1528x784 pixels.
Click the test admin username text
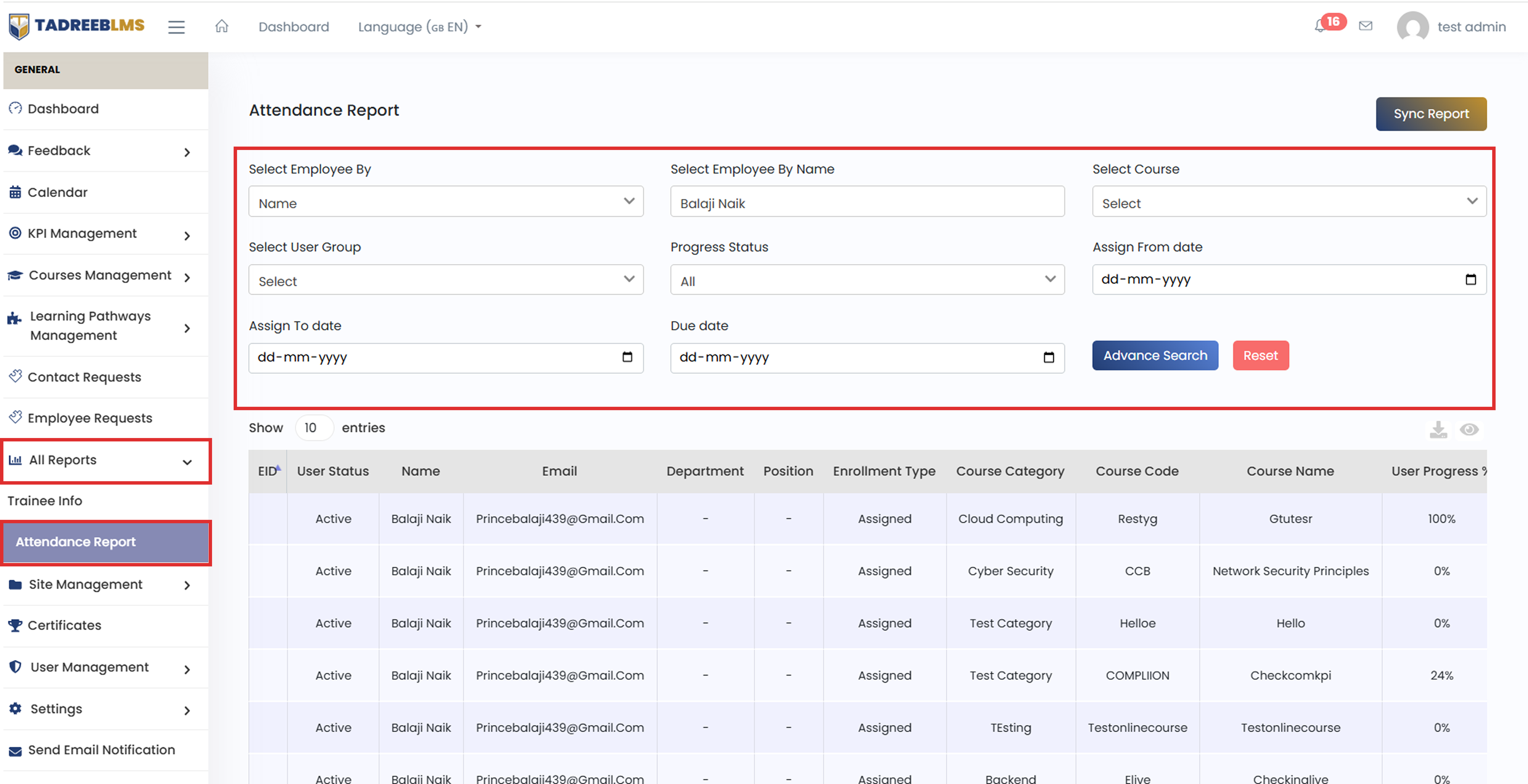tap(1471, 27)
